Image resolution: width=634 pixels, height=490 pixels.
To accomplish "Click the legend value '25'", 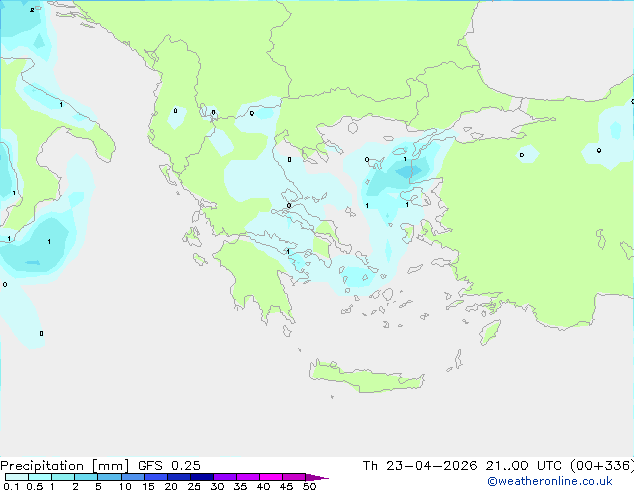I will coord(194,486).
